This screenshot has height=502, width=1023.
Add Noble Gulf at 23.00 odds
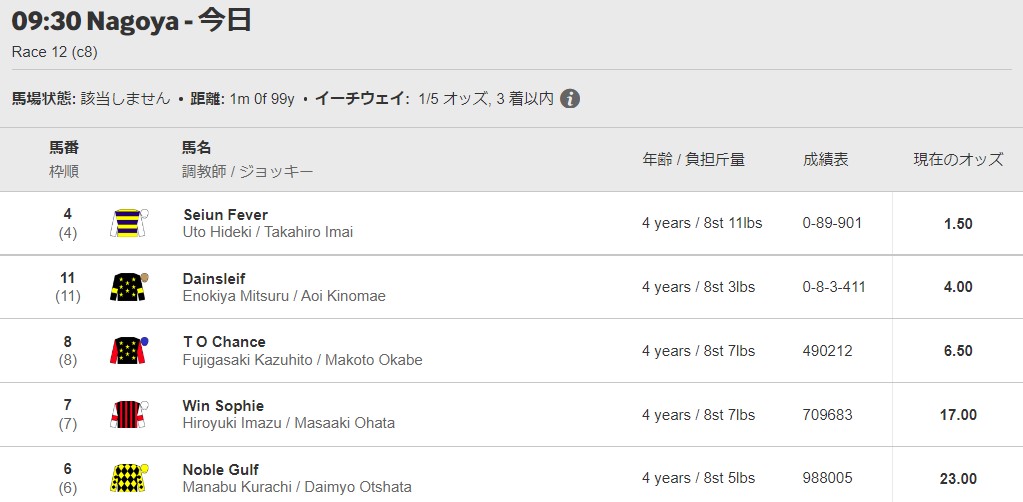958,478
